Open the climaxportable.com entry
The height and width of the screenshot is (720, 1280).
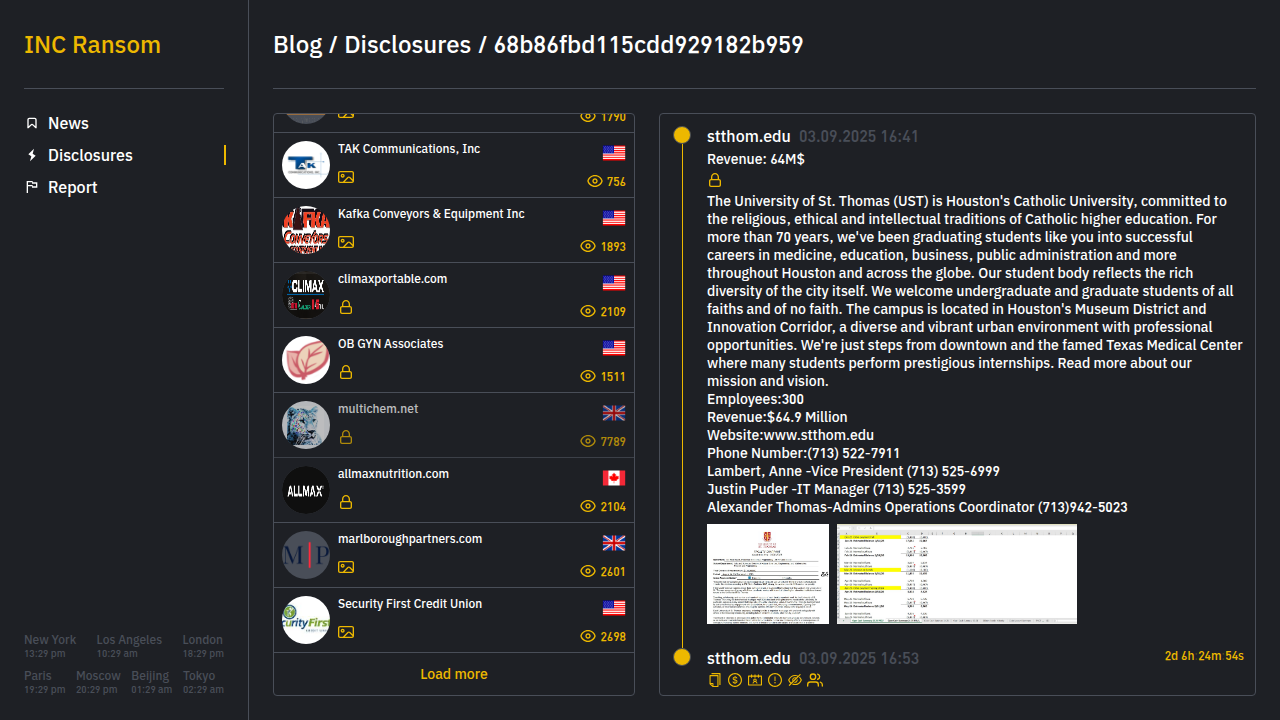tap(454, 295)
